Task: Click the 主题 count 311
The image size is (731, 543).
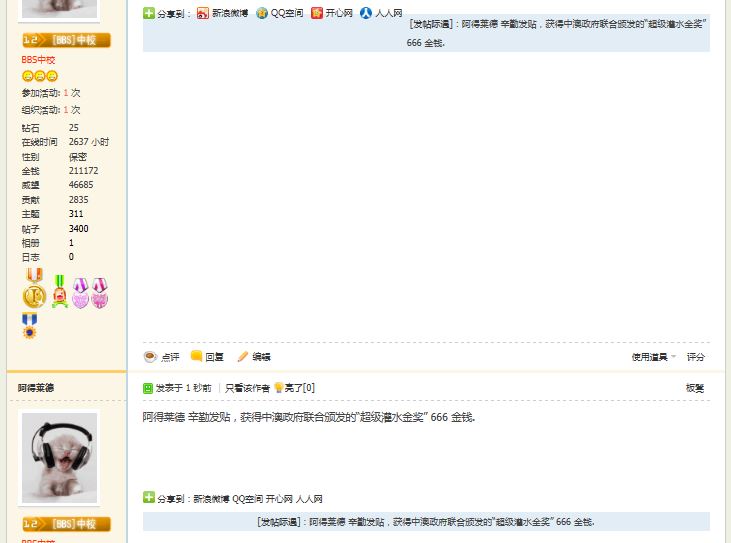Action: pos(76,213)
